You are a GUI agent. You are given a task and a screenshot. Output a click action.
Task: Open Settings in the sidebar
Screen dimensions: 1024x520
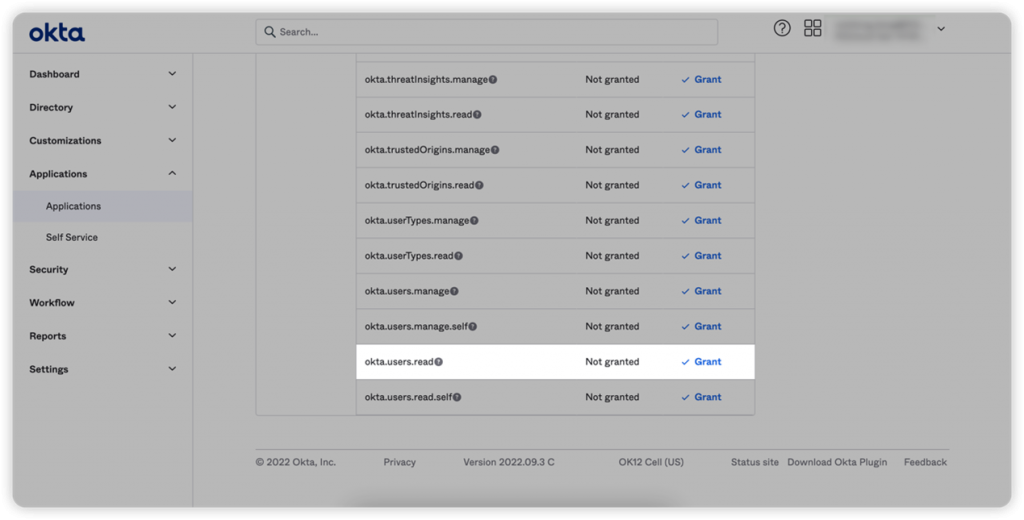coord(48,369)
